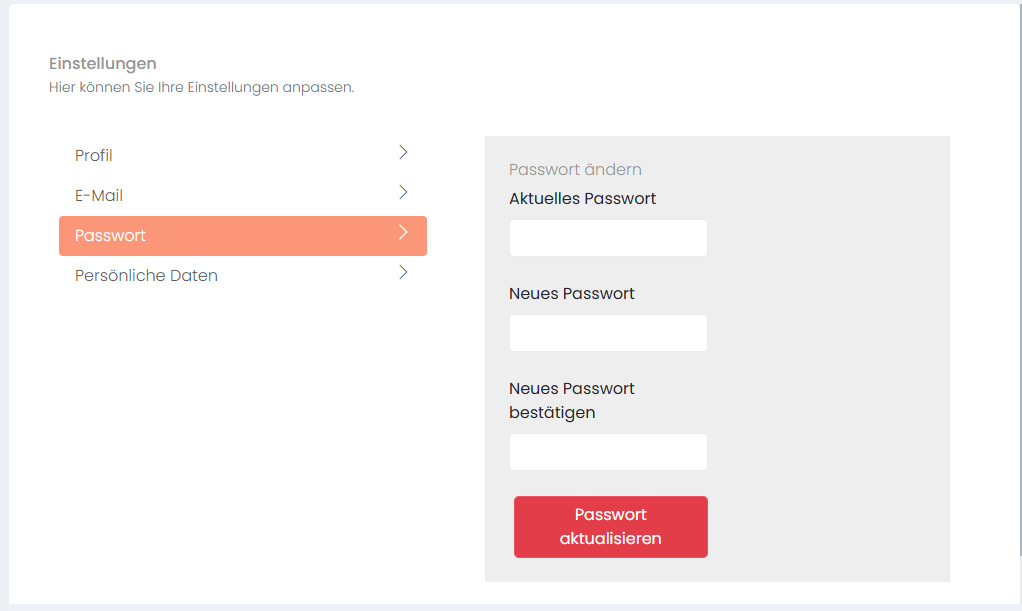
Task: Focus the Aktuelles Passwort input field
Action: (608, 238)
